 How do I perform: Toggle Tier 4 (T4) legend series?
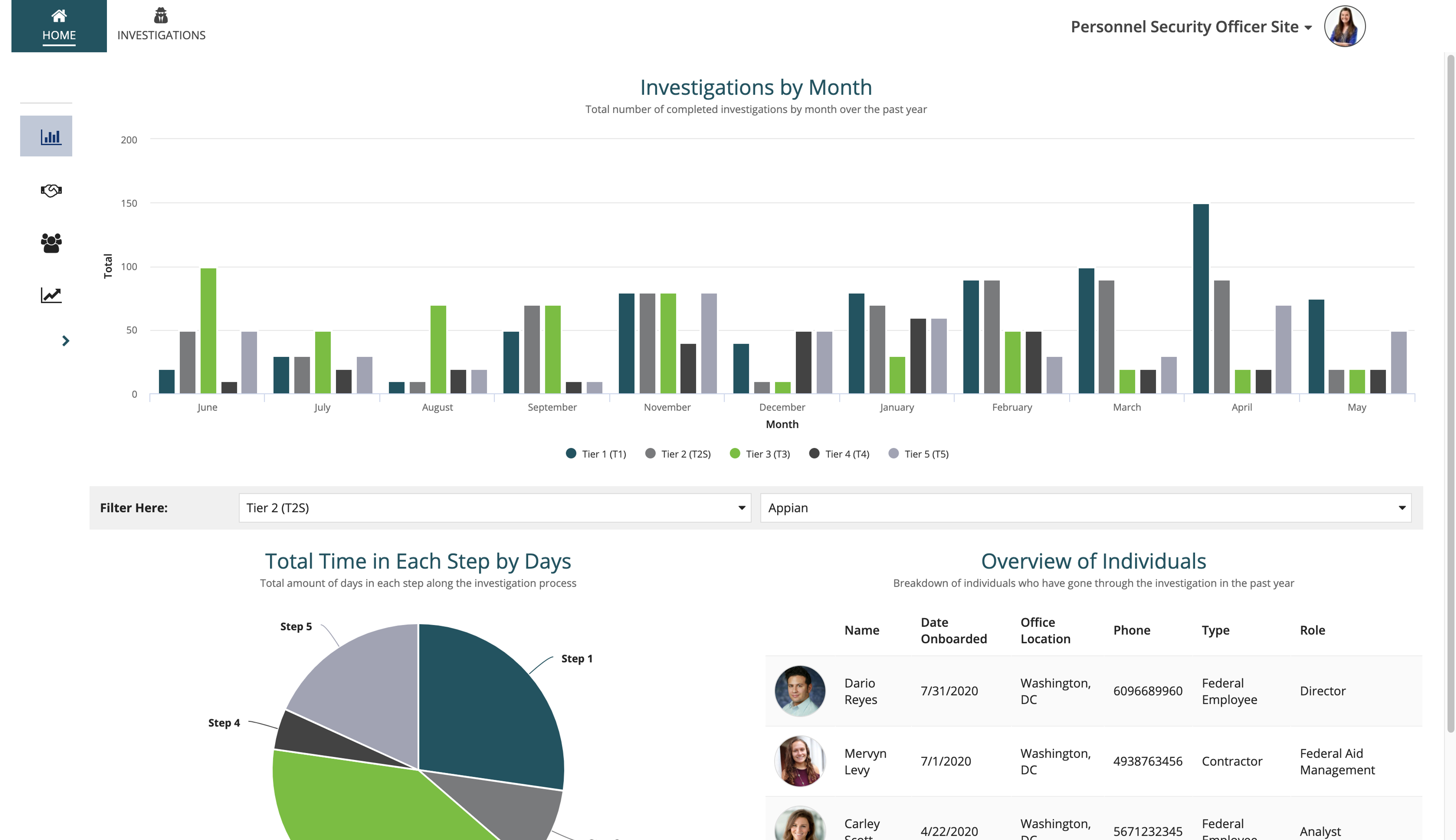tap(839, 454)
